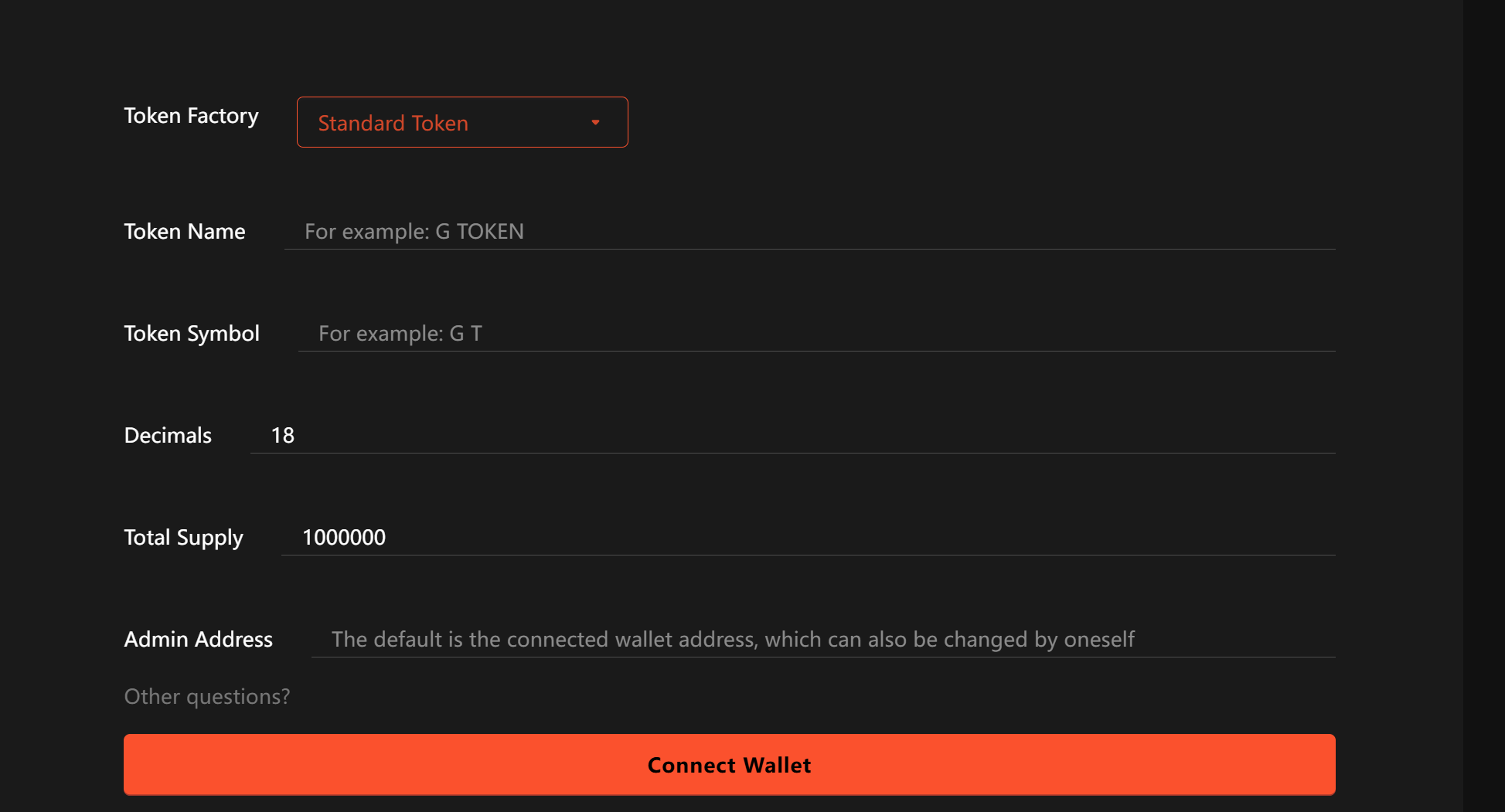Click the 'For example: G T' placeholder
This screenshot has height=812, width=1505.
(400, 333)
